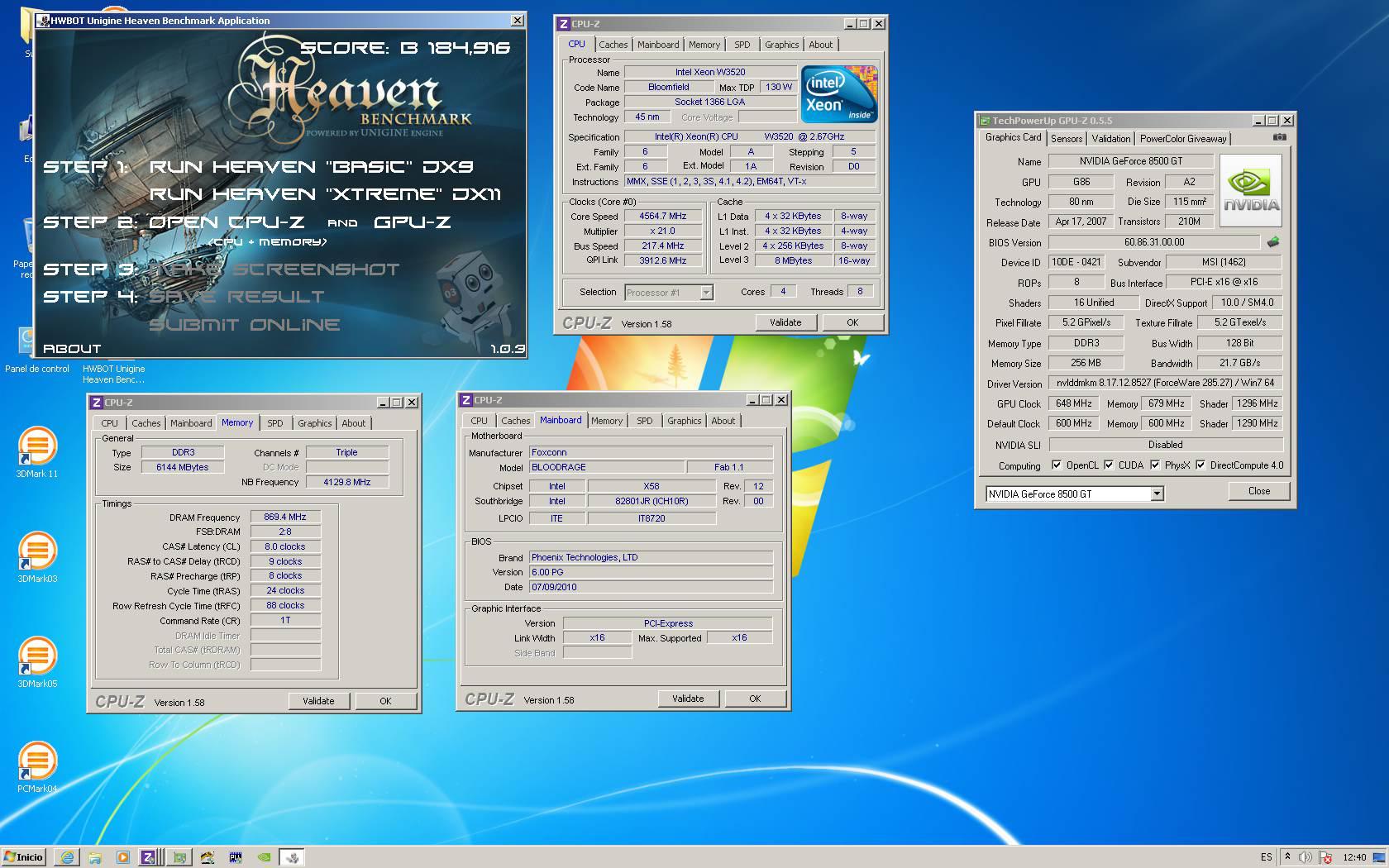Click RUN HEAVEN "XTREME" DX11

[325, 193]
